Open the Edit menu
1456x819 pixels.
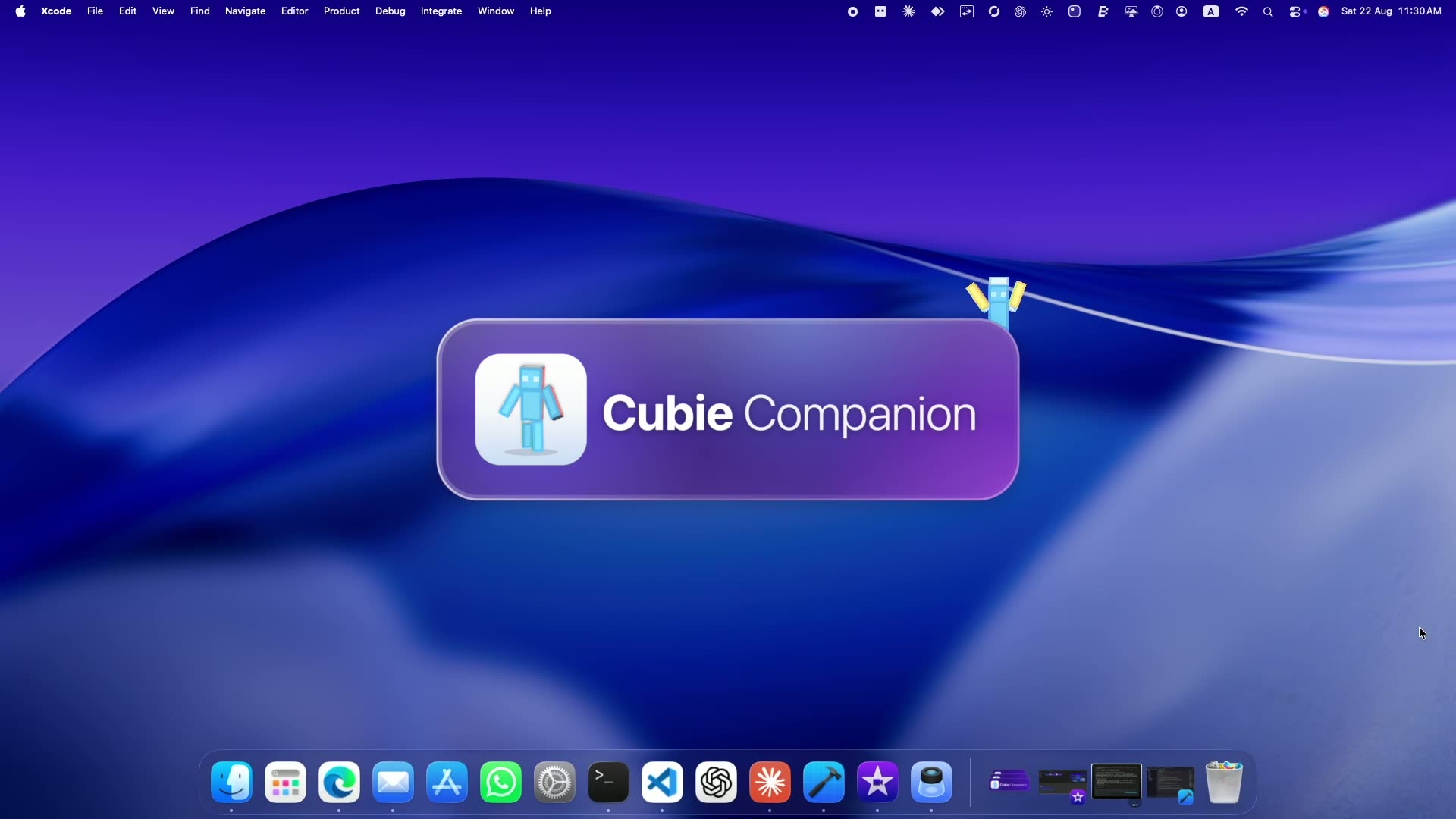[x=127, y=11]
